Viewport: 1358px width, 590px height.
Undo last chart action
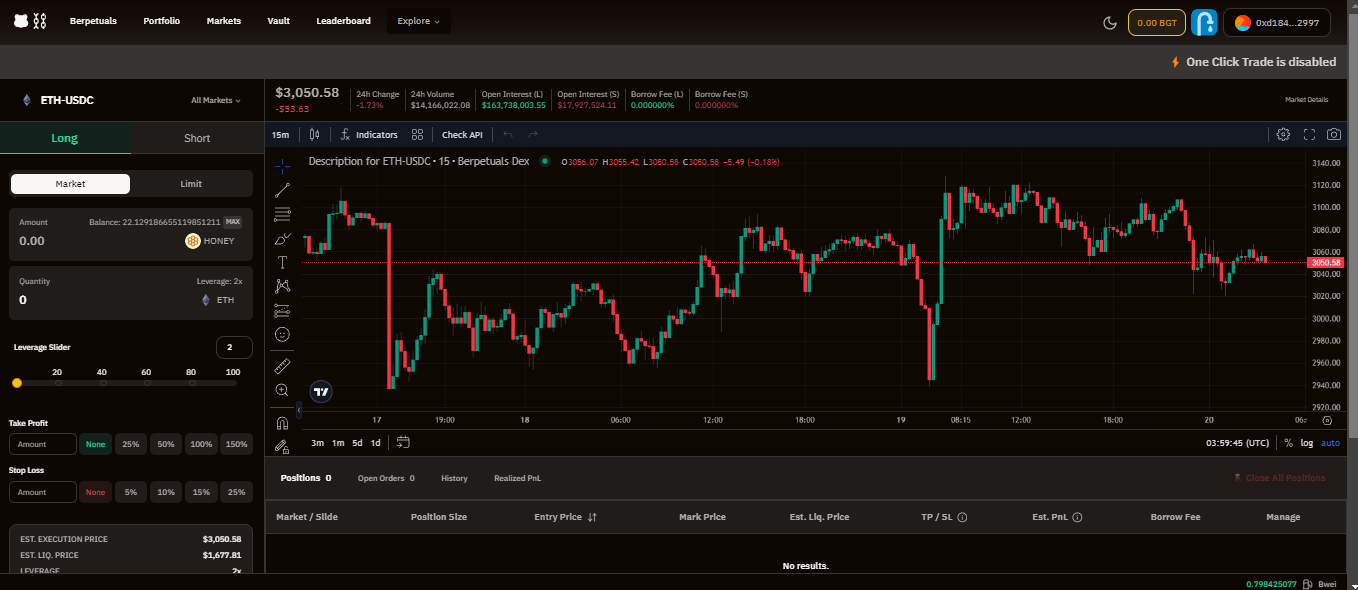(x=508, y=134)
